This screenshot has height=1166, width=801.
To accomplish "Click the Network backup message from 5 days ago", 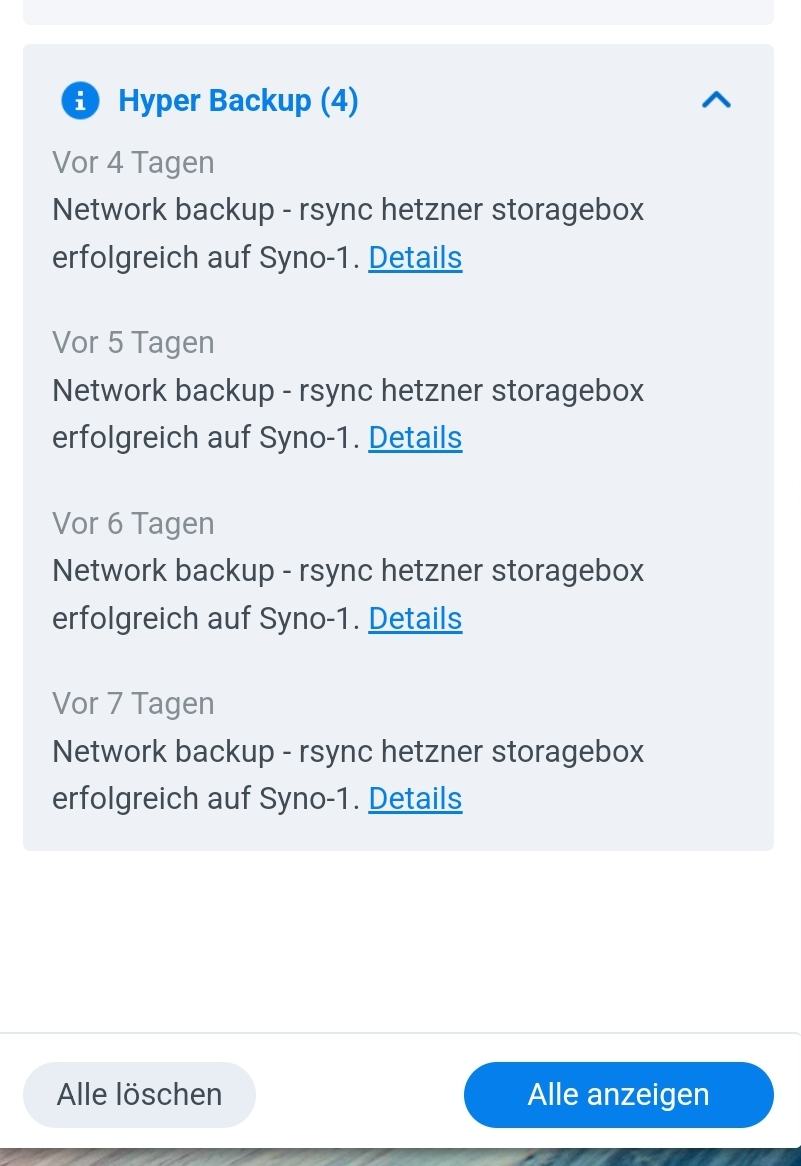I will [x=348, y=391].
